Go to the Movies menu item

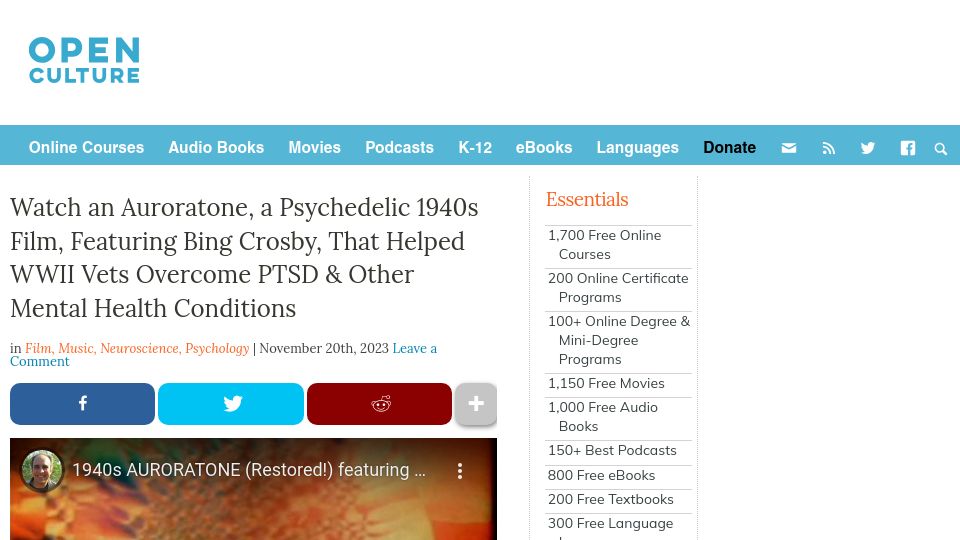314,148
